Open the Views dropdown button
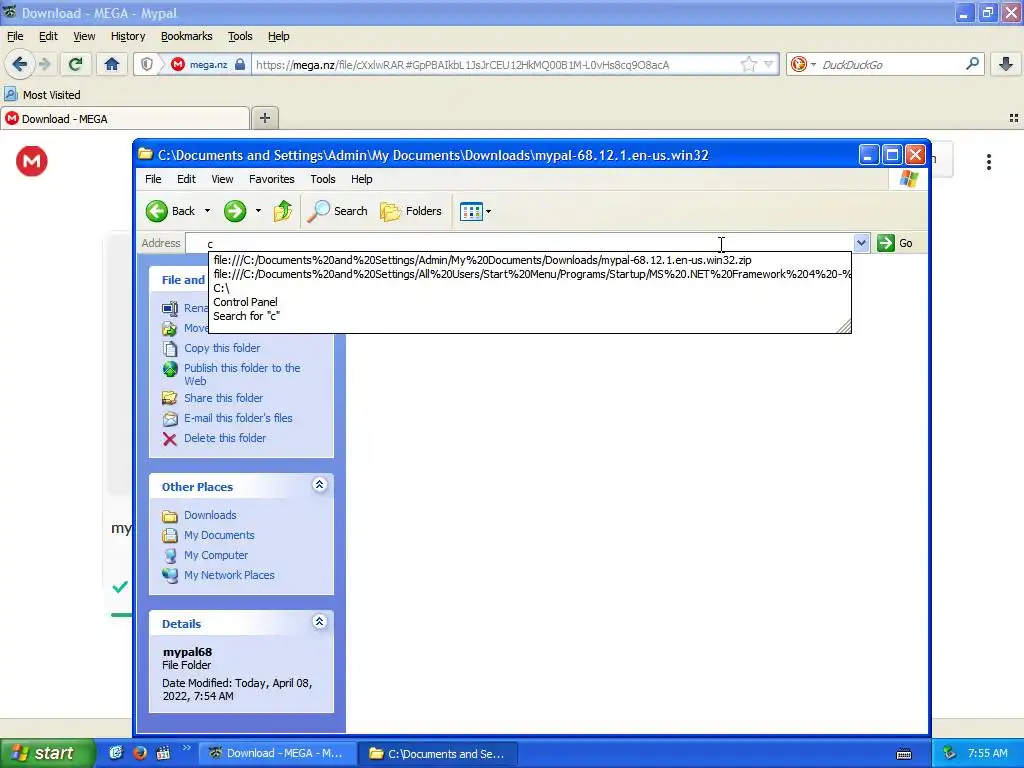This screenshot has width=1024, height=768. (475, 211)
